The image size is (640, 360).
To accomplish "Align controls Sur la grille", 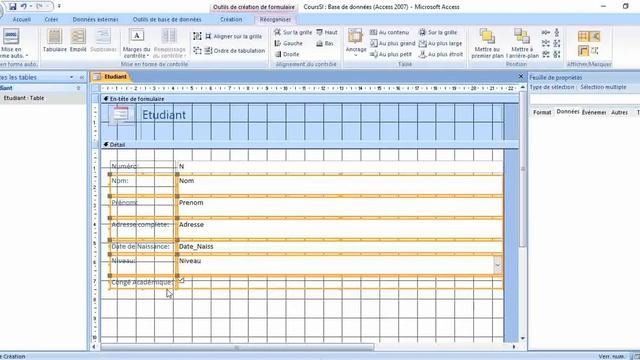I will (293, 32).
